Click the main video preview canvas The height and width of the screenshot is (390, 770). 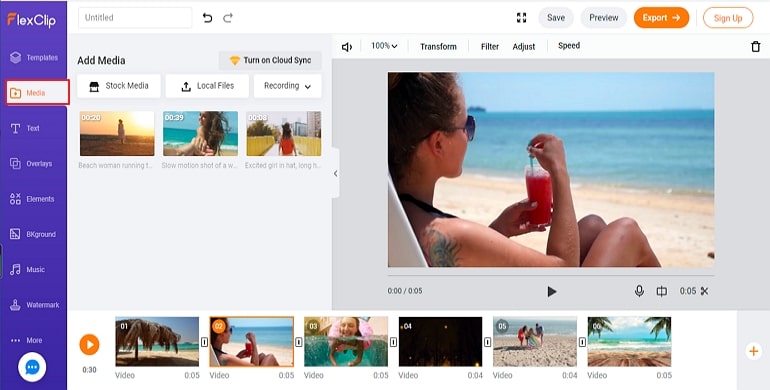551,170
